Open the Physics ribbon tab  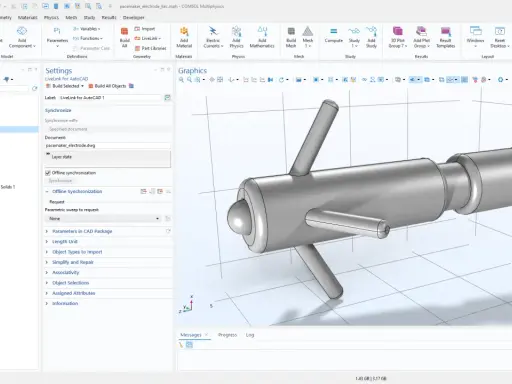[x=51, y=17]
